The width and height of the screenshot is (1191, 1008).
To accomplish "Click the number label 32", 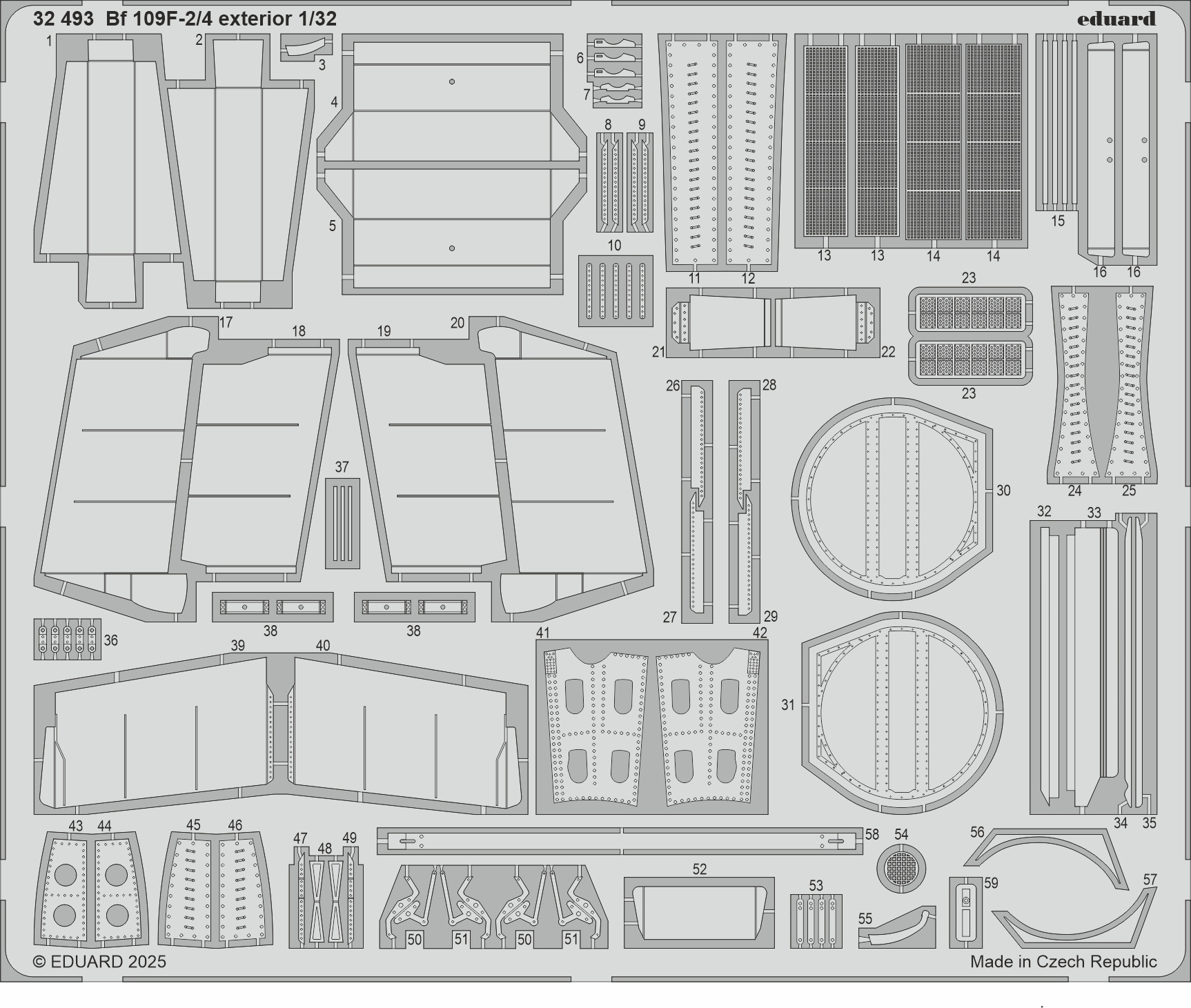I will click(1044, 511).
